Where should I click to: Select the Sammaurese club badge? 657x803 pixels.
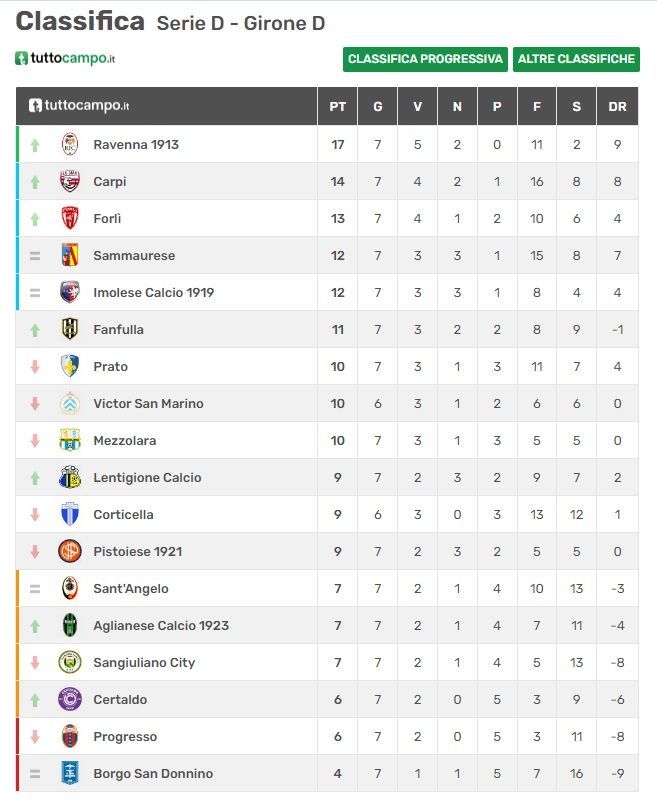(x=70, y=255)
